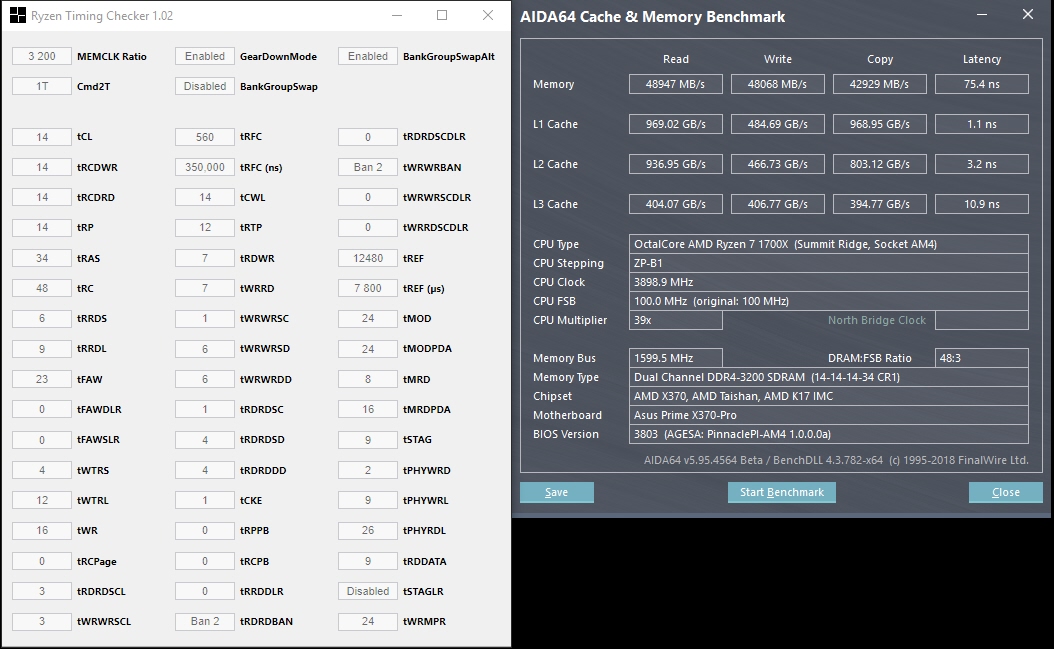Click the Latency column header in AIDA64
The width and height of the screenshot is (1054, 649).
981,59
